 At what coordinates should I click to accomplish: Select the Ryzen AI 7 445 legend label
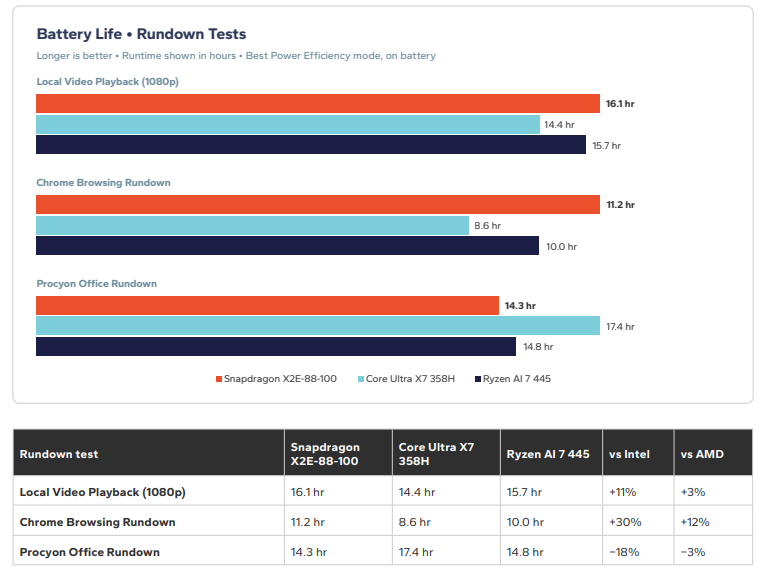[x=517, y=379]
